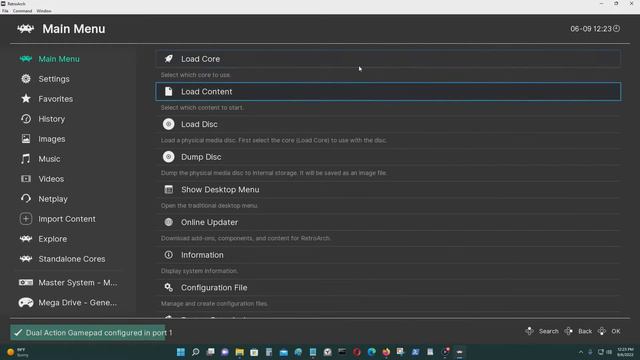Open Settings in the sidebar
Viewport: 640px width, 360px height.
[54, 79]
